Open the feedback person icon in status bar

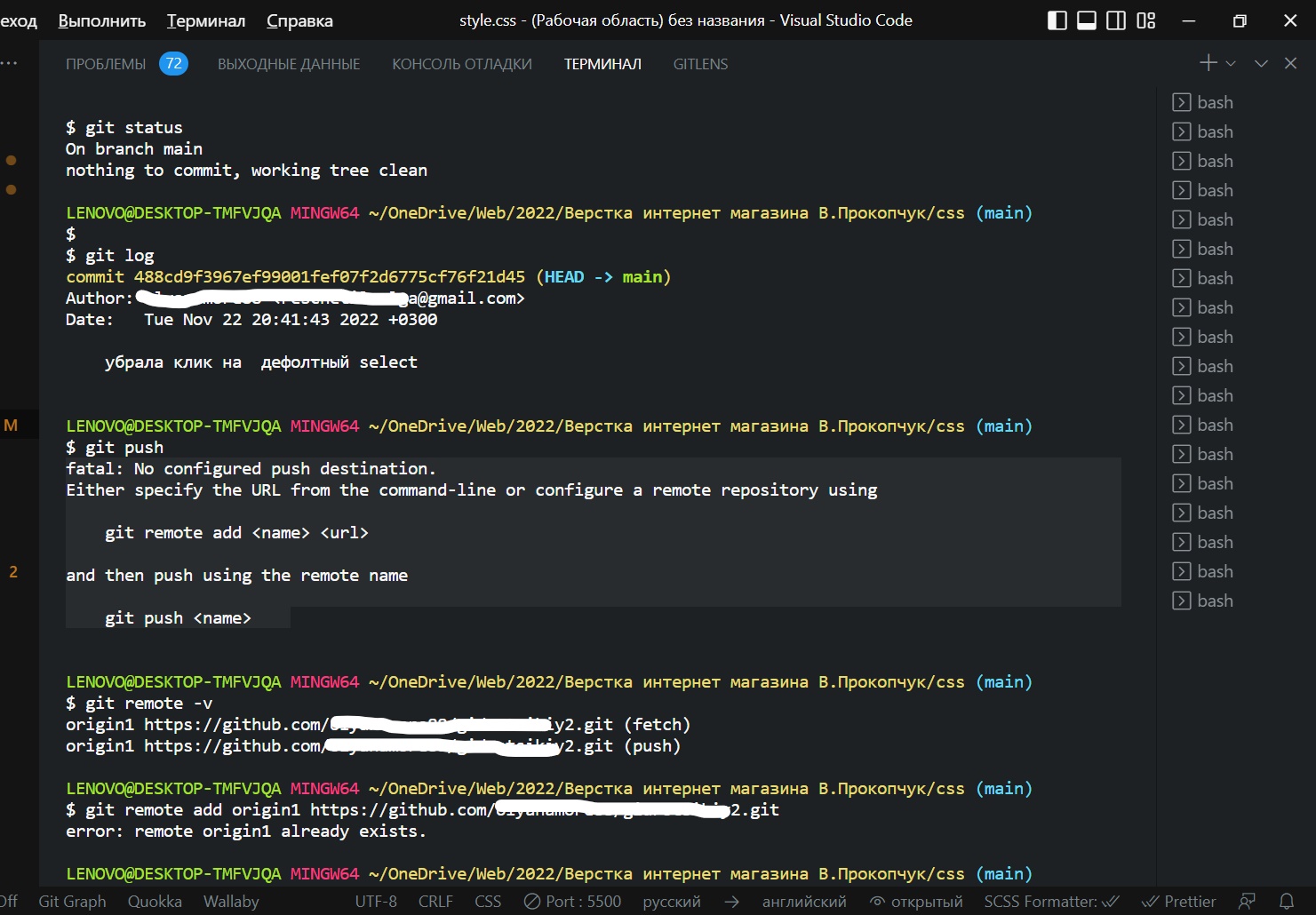[1248, 902]
